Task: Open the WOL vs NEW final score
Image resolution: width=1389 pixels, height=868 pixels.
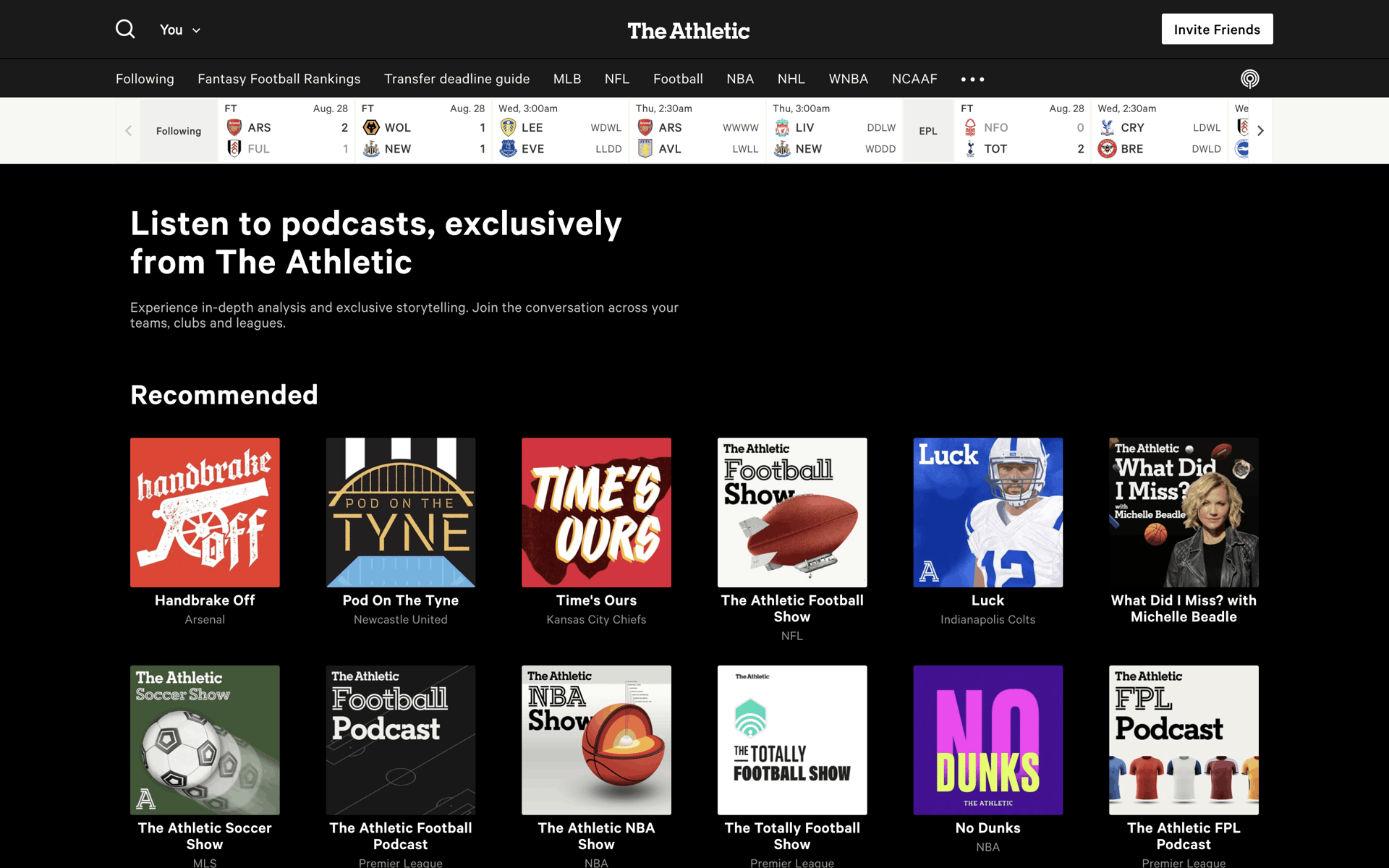Action: [423, 131]
